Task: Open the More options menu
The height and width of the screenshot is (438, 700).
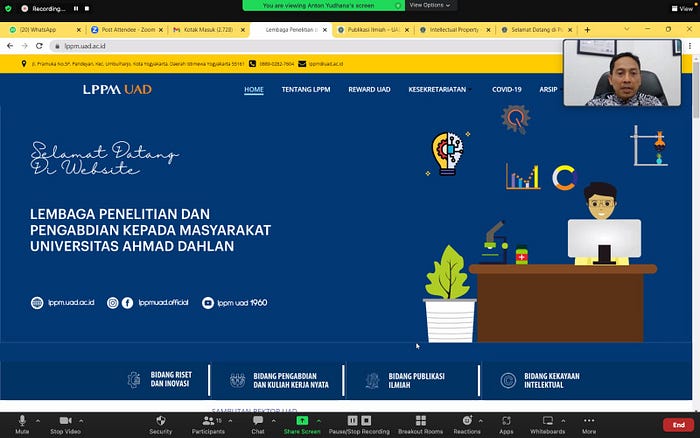Action: click(x=589, y=424)
